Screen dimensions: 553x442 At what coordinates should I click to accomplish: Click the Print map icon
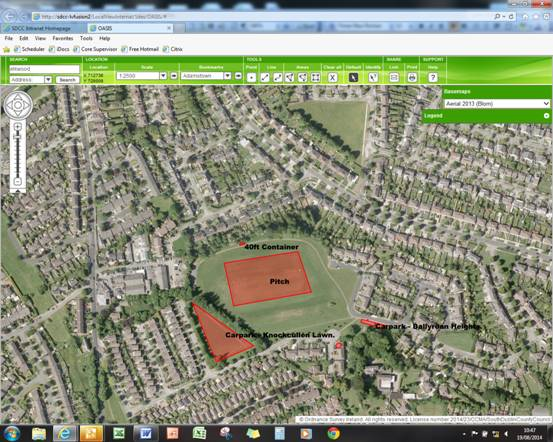click(412, 78)
